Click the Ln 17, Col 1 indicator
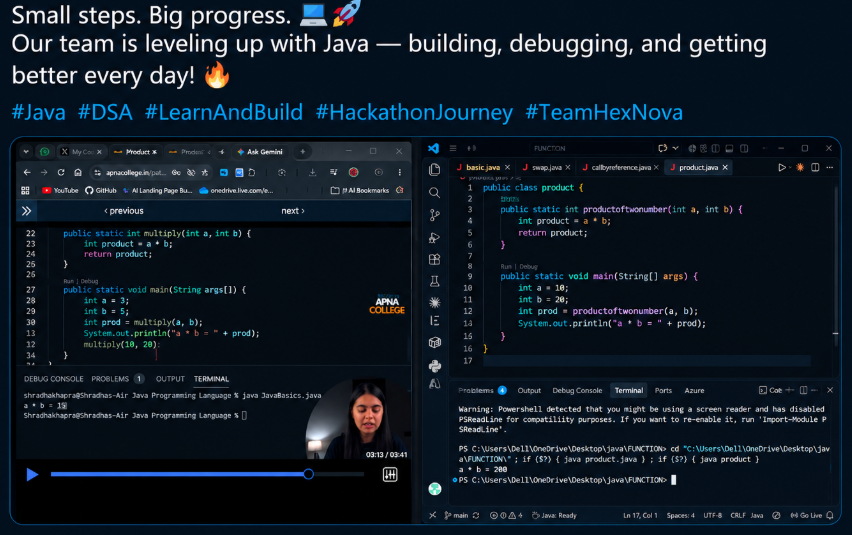852x535 pixels. point(640,515)
